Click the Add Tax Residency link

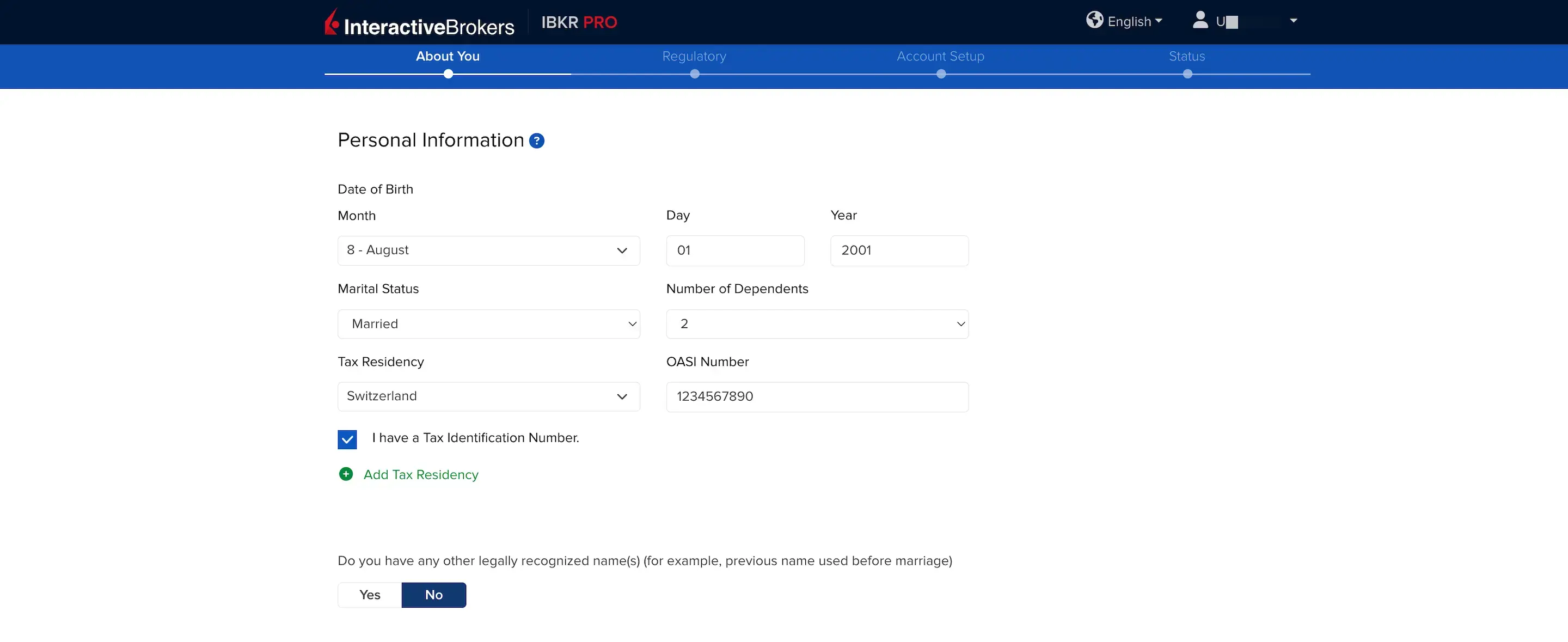coord(421,475)
